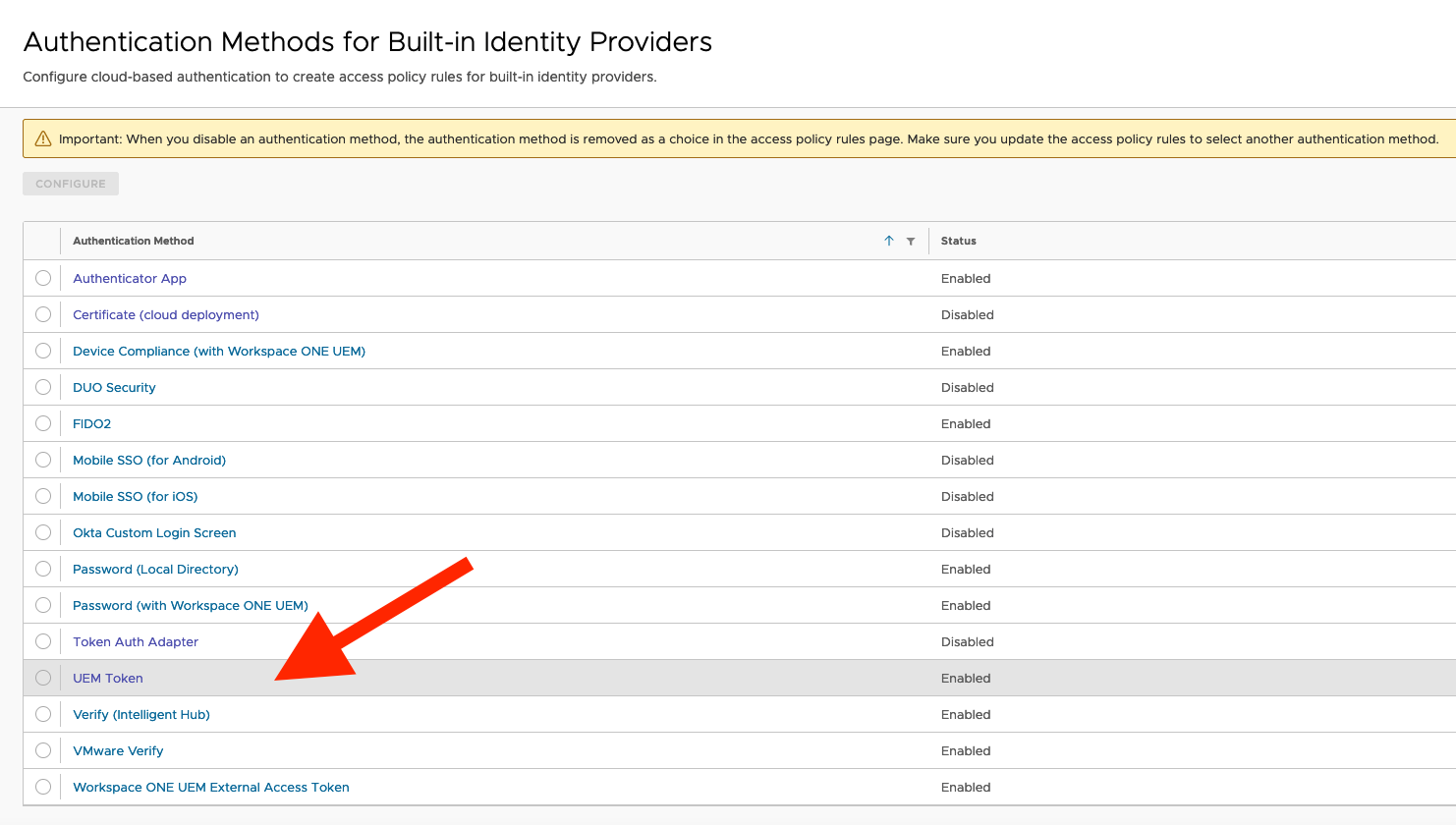Viewport: 1456px width, 825px height.
Task: Open Workspace ONE UEM External Access Token link
Action: coord(211,788)
